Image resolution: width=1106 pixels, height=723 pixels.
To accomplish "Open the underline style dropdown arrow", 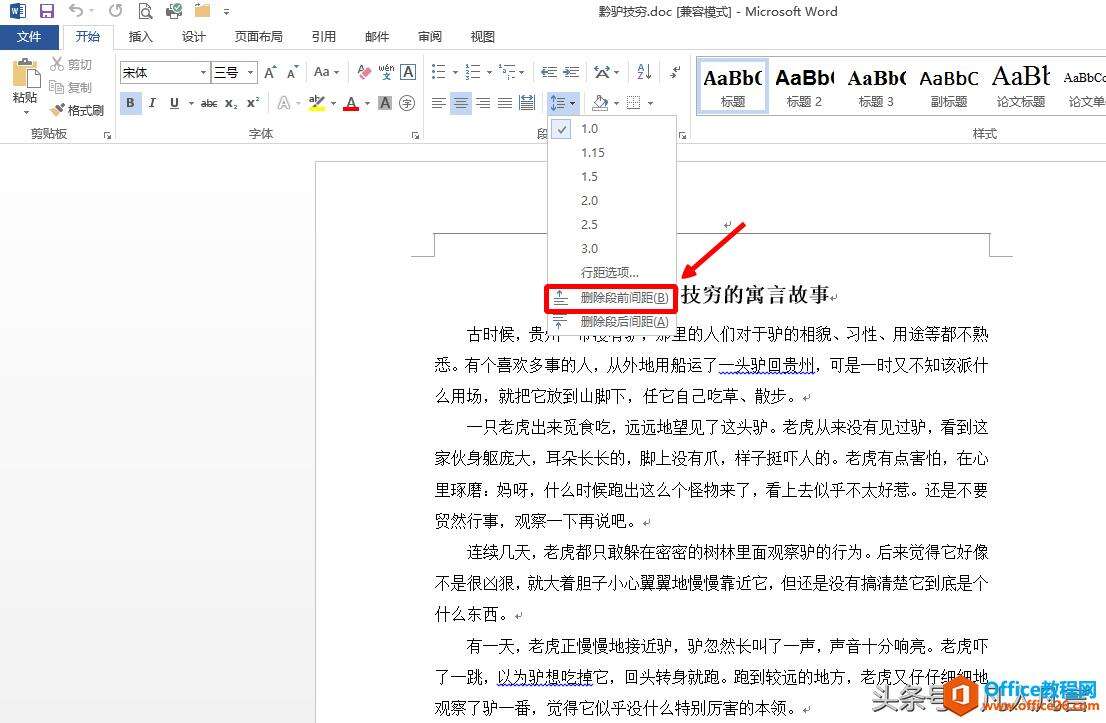I will pyautogui.click(x=190, y=104).
